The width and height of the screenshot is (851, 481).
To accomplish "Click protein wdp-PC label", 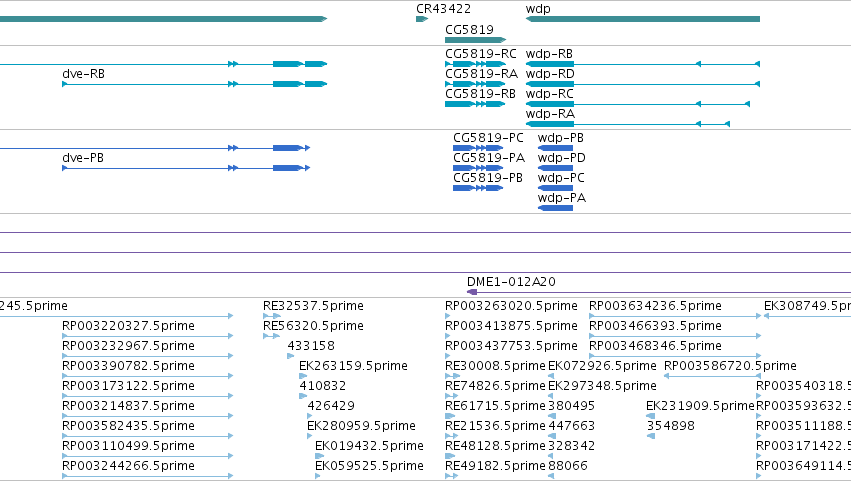I will point(561,178).
